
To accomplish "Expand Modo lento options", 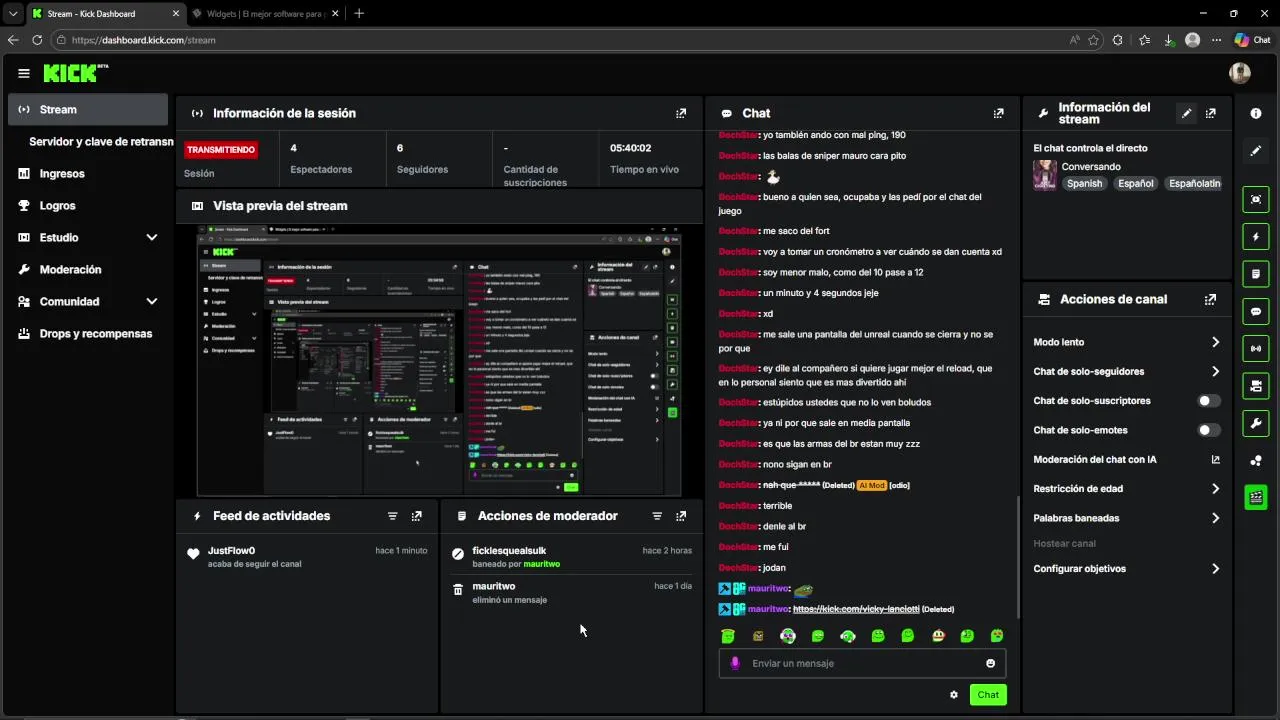I will click(x=1215, y=342).
